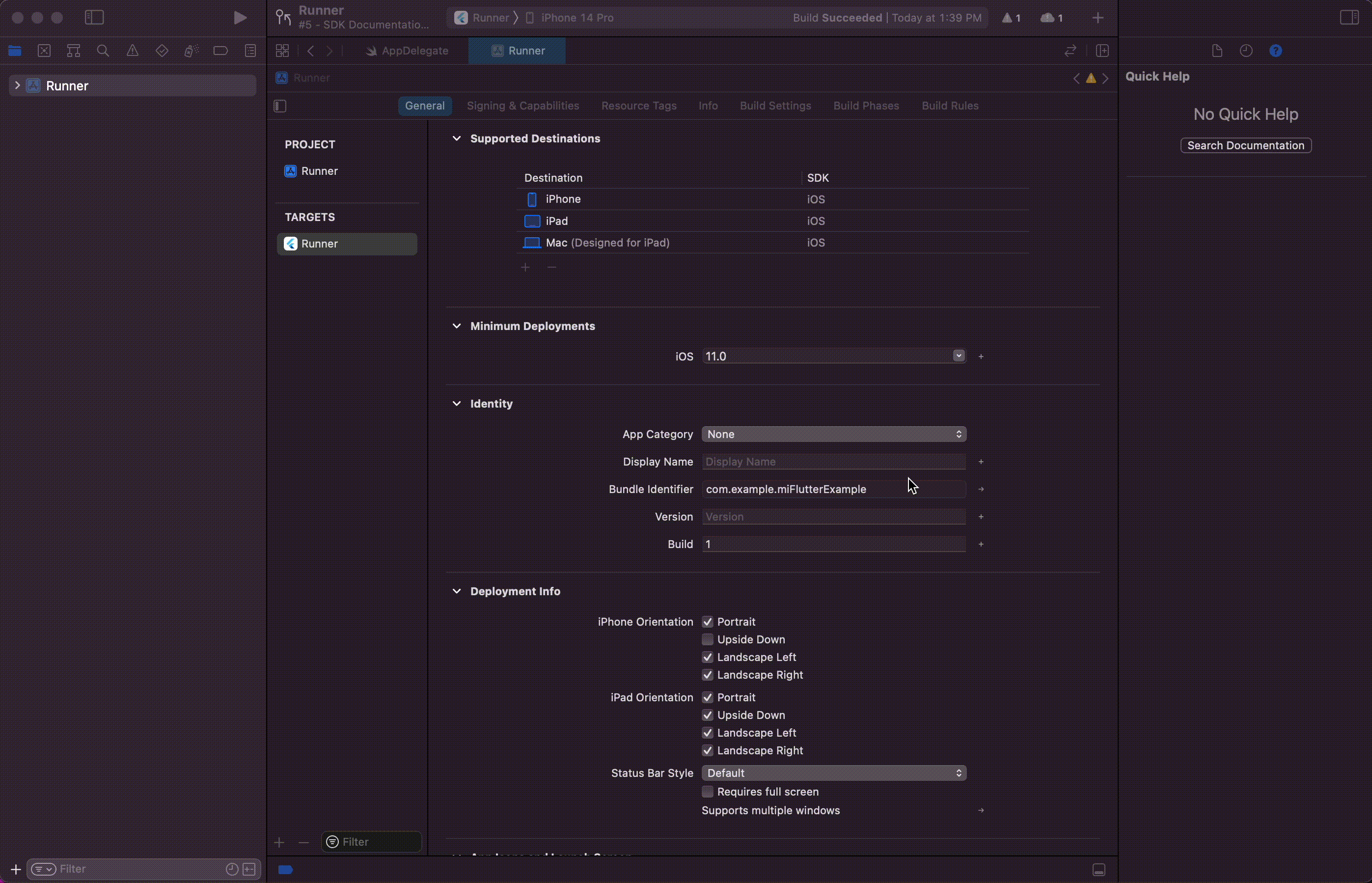1372x883 pixels.
Task: Toggle Portrait orientation for iPhone
Action: pos(707,621)
